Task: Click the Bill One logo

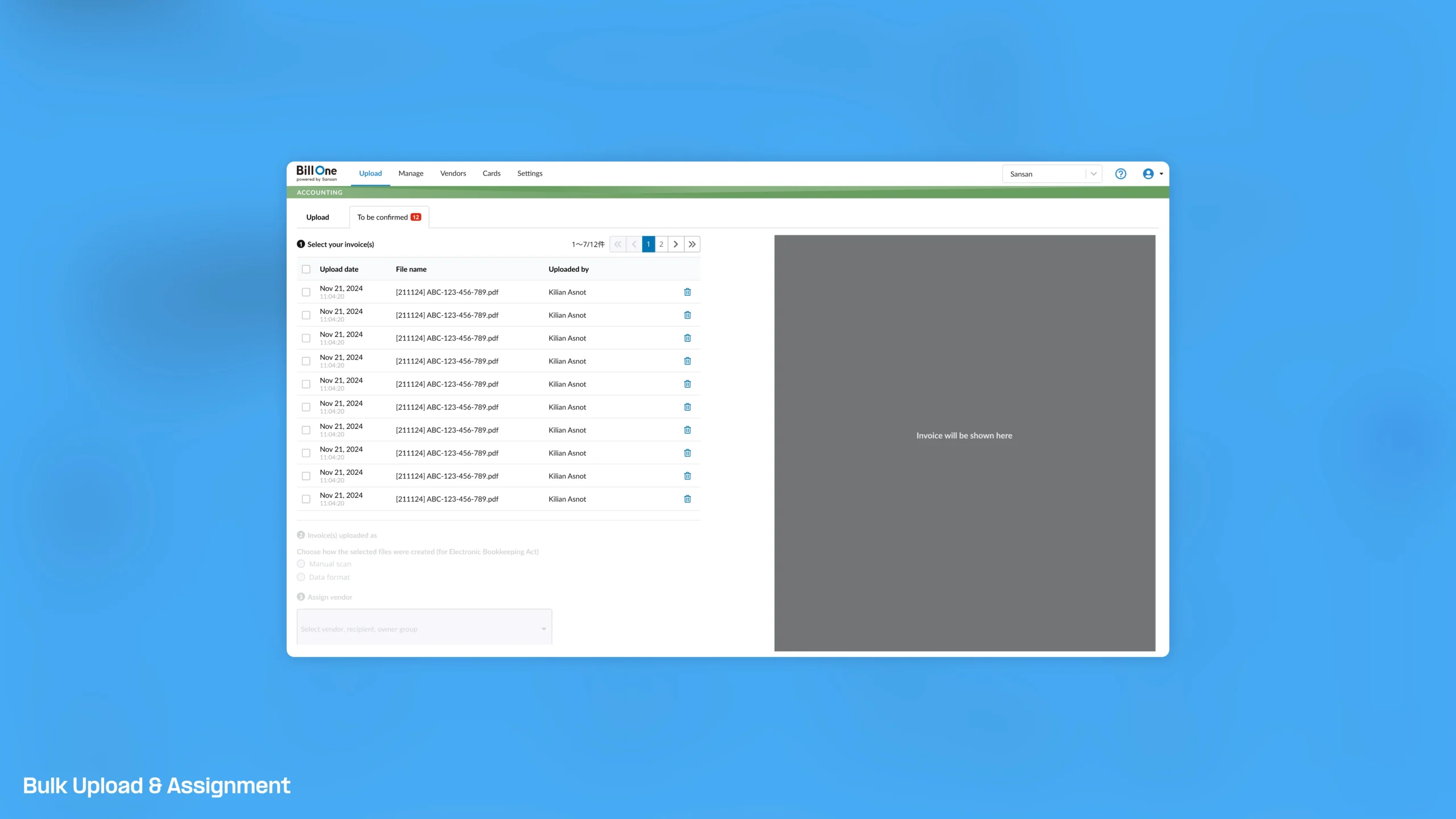Action: tap(316, 173)
